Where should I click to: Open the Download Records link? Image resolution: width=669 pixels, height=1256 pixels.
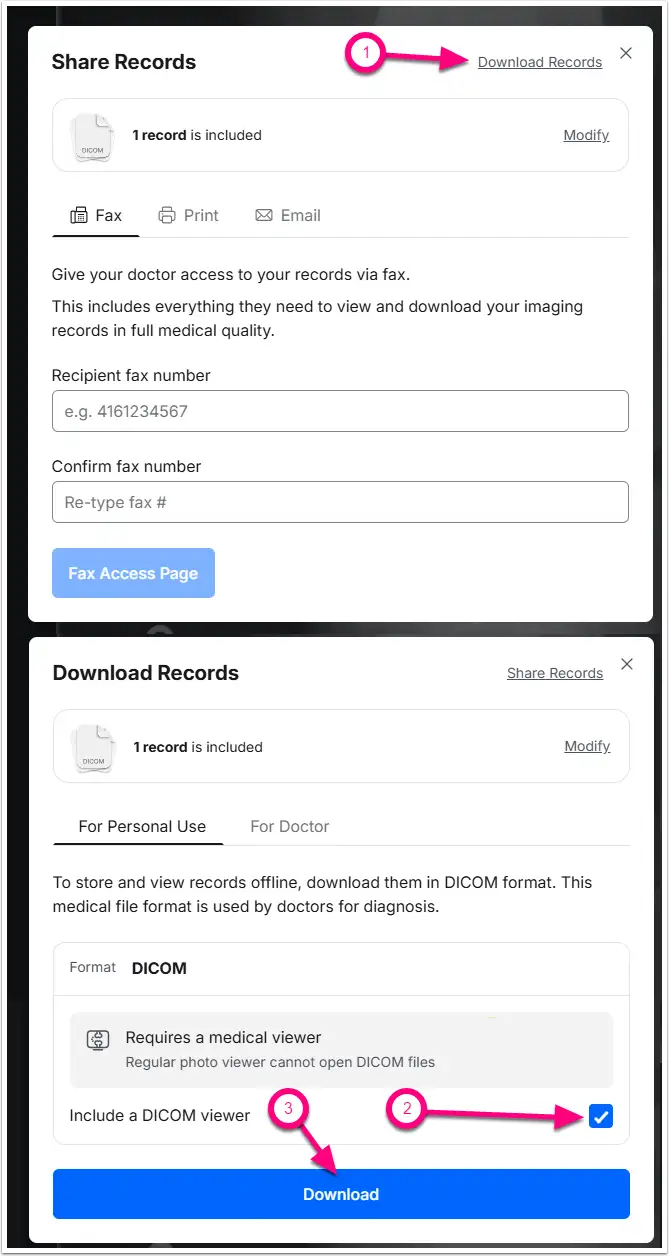pyautogui.click(x=540, y=62)
